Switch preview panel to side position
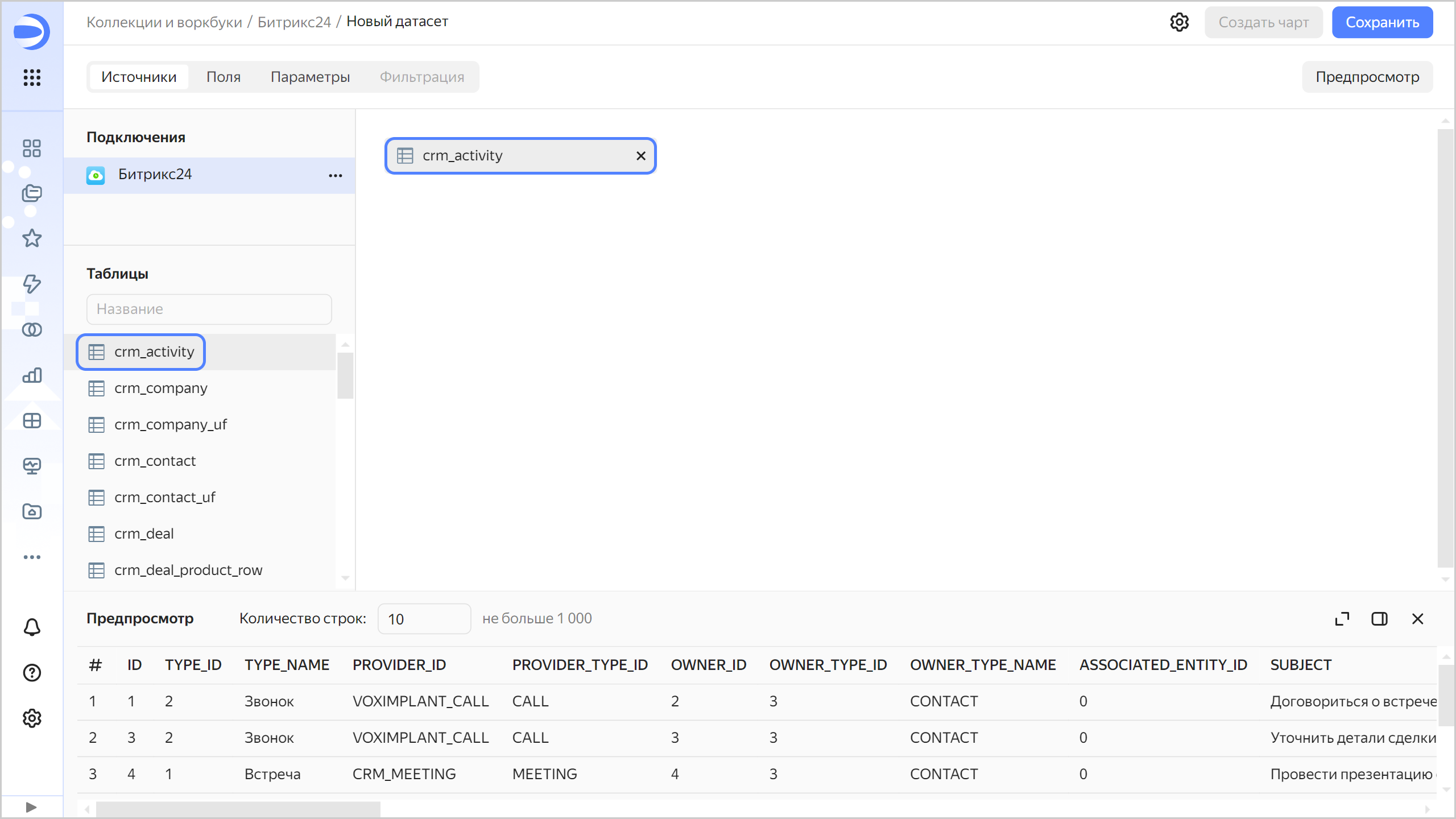The image size is (1456, 819). click(x=1379, y=619)
